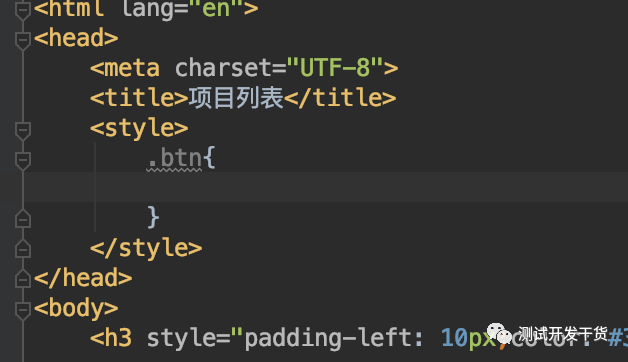Click the closing brace of .btn
This screenshot has height=362, width=628.
(153, 217)
